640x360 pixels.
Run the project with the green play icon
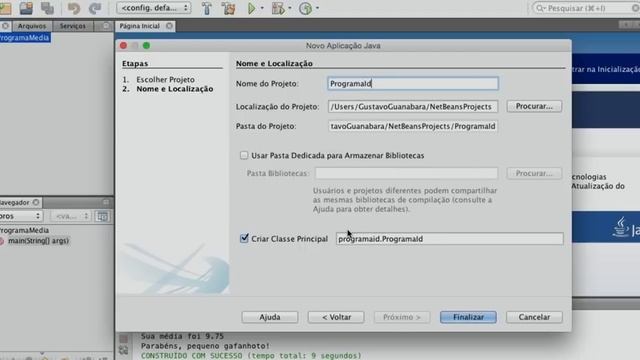pyautogui.click(x=251, y=8)
